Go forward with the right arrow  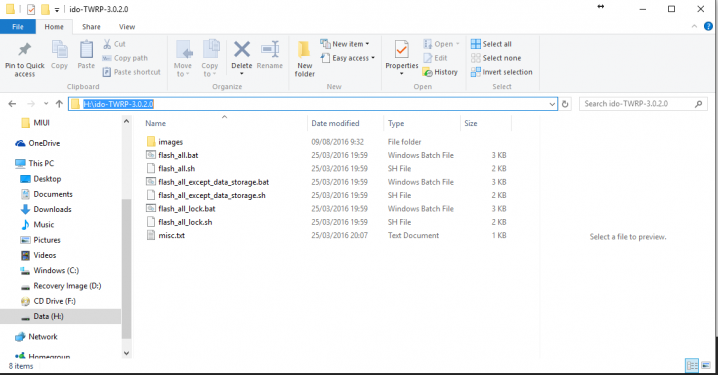click(31, 104)
